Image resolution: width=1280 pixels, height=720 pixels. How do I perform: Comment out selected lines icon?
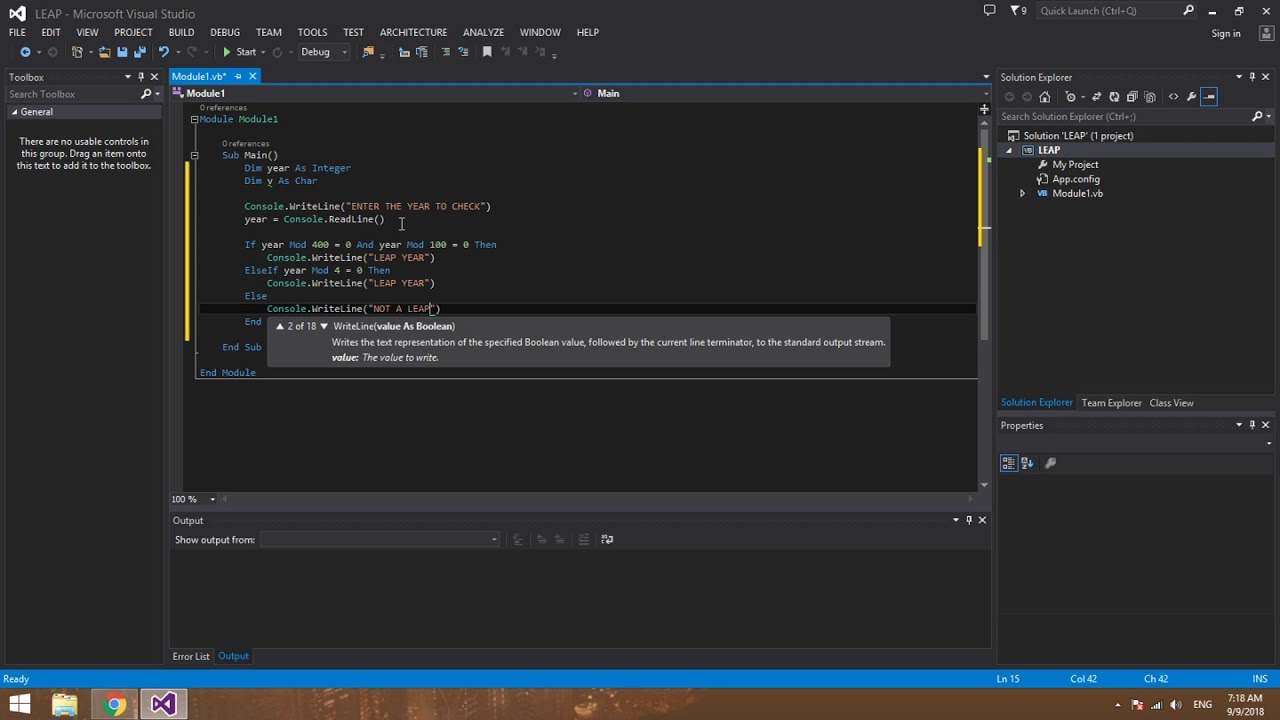pyautogui.click(x=446, y=52)
